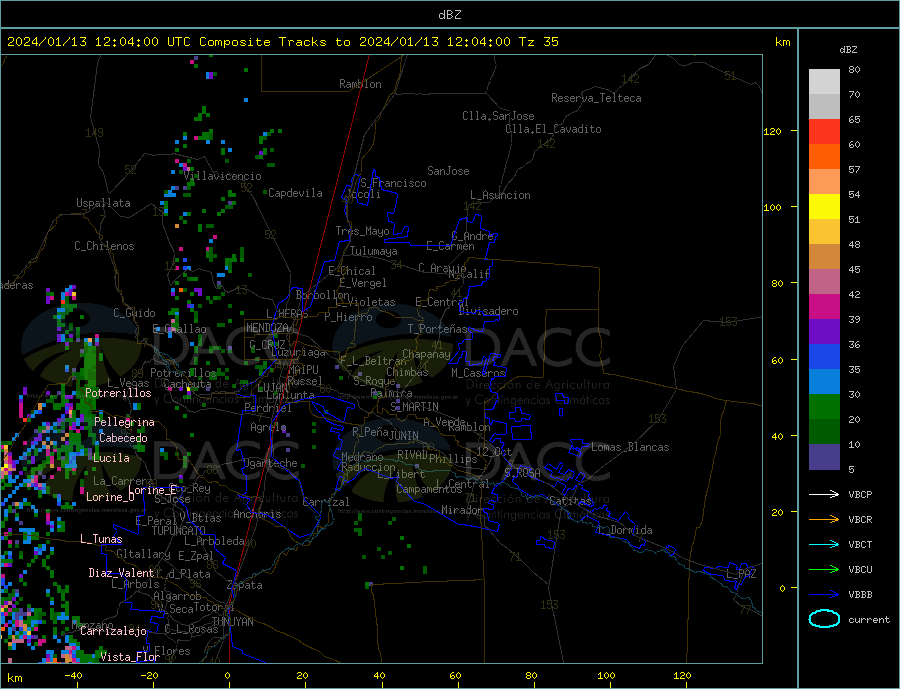Click the amber 51 dBZ swatch

[824, 231]
